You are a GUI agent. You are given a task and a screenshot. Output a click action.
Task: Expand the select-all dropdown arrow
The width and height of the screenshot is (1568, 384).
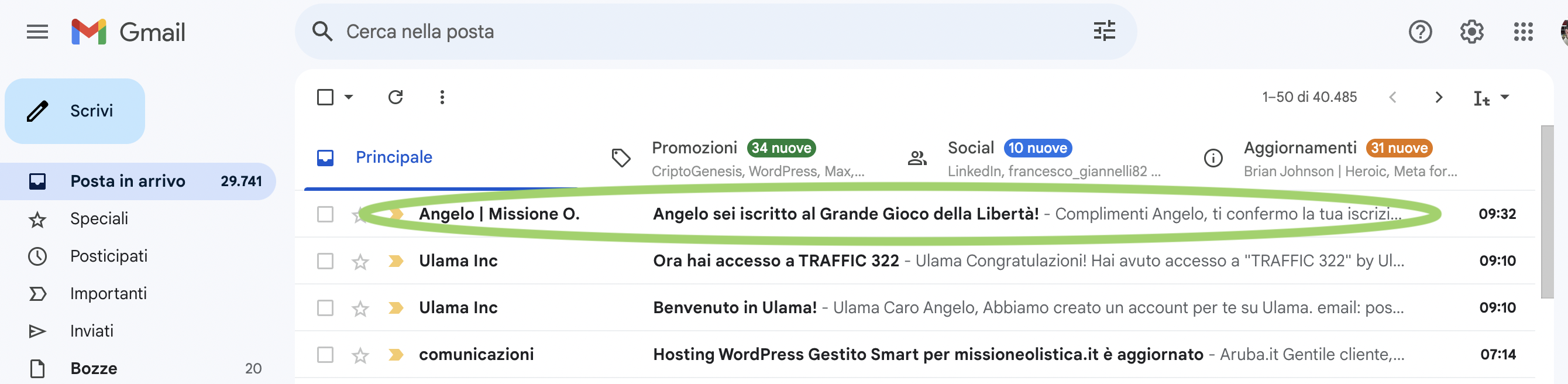(349, 97)
